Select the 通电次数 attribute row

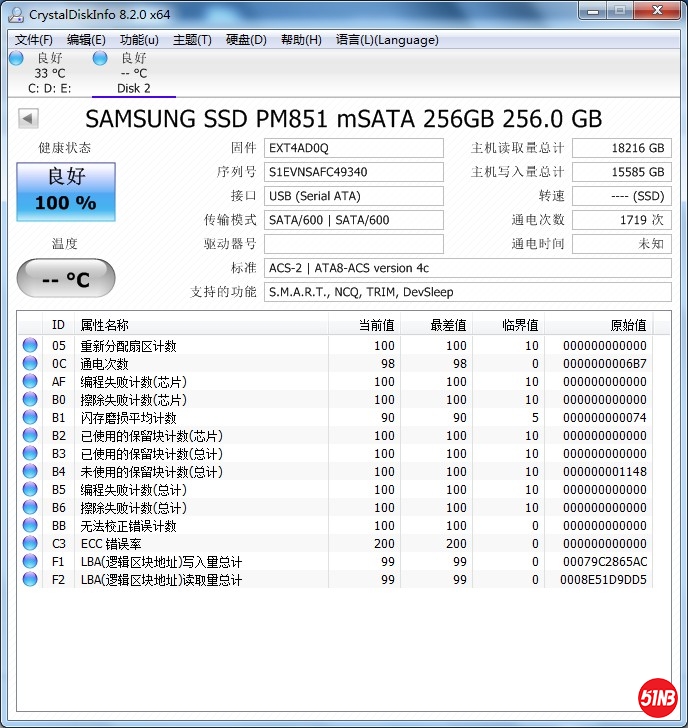coord(200,364)
